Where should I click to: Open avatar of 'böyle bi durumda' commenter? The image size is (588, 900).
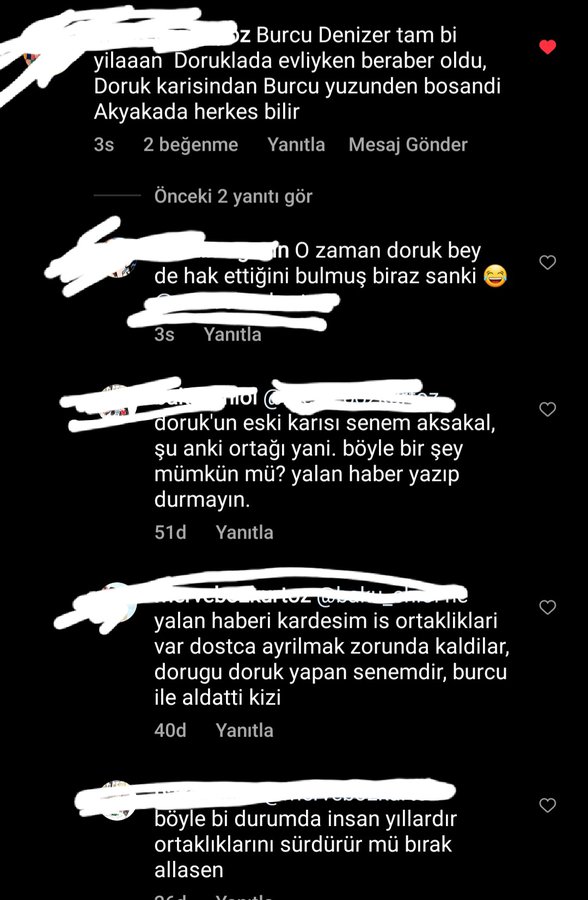pos(118,799)
